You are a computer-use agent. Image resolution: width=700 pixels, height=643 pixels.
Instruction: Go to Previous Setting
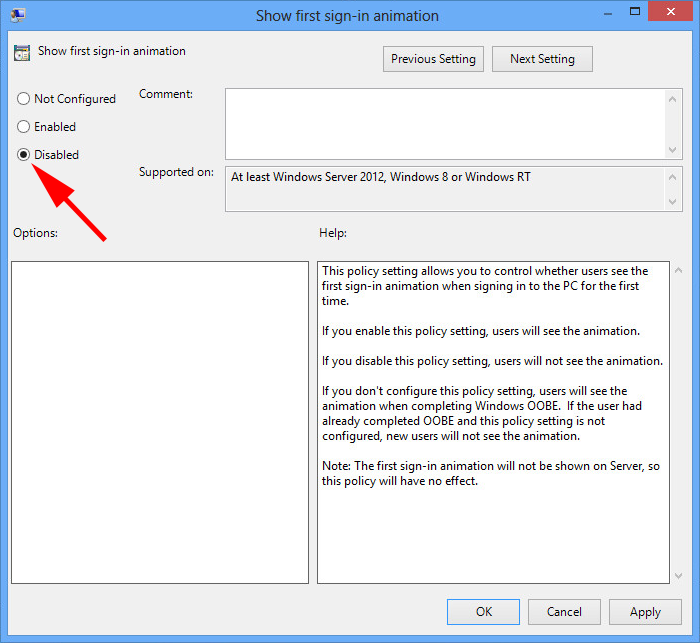click(433, 59)
